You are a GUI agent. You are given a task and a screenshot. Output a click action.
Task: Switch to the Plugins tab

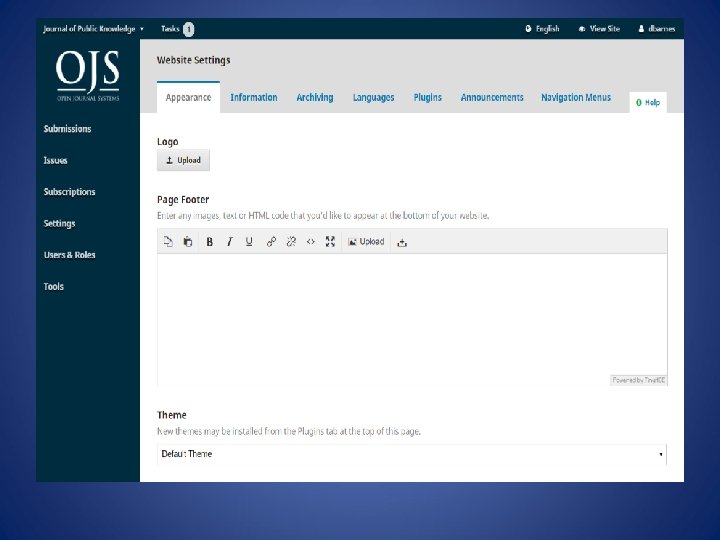(428, 97)
